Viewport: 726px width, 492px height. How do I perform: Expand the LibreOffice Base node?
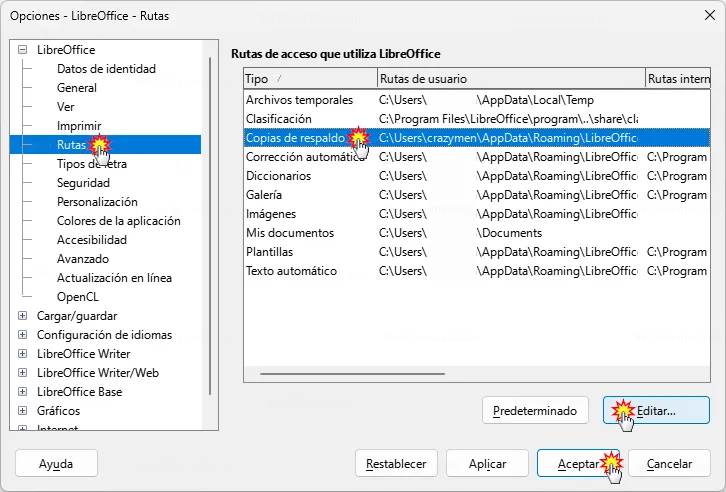[22, 392]
